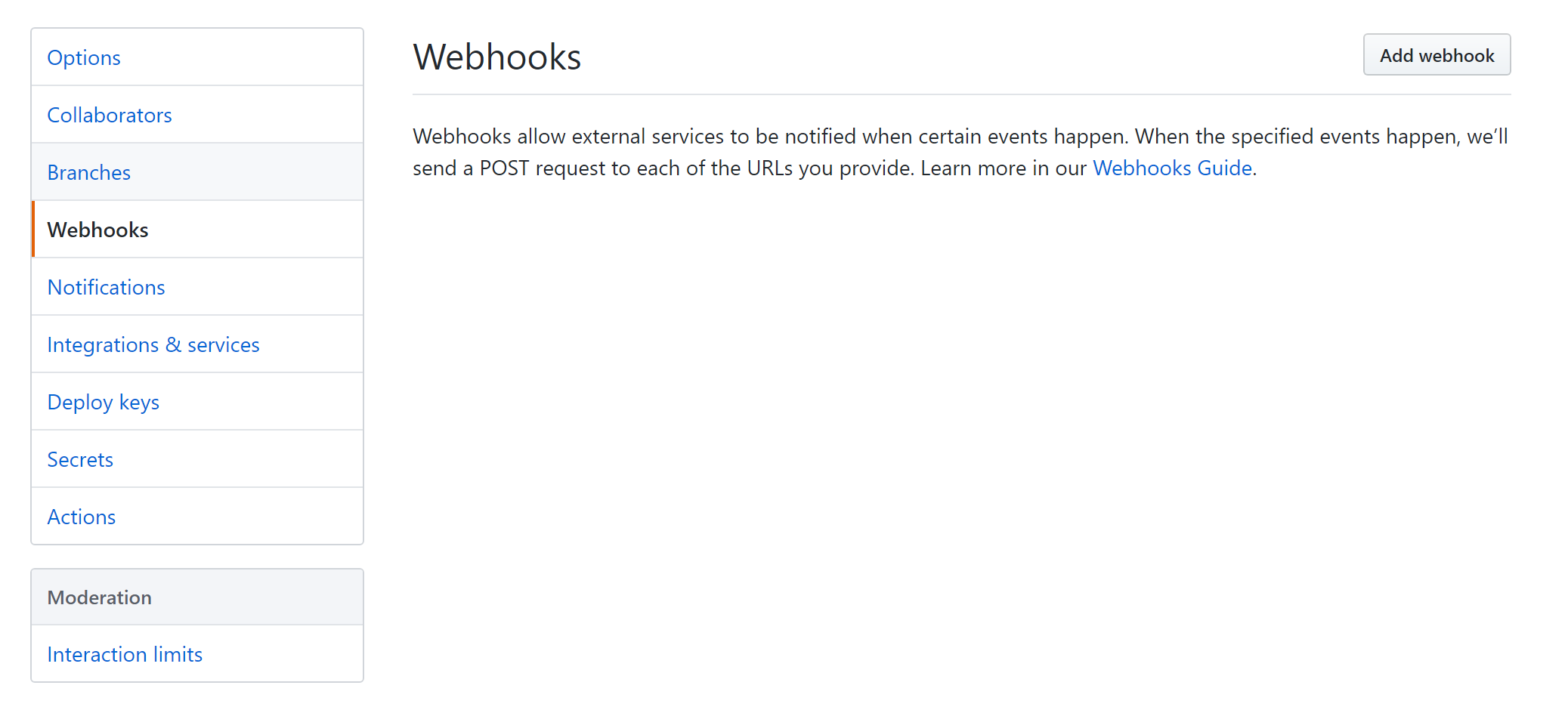This screenshot has width=1568, height=710.
Task: Navigate to Integrations & services
Action: point(153,344)
